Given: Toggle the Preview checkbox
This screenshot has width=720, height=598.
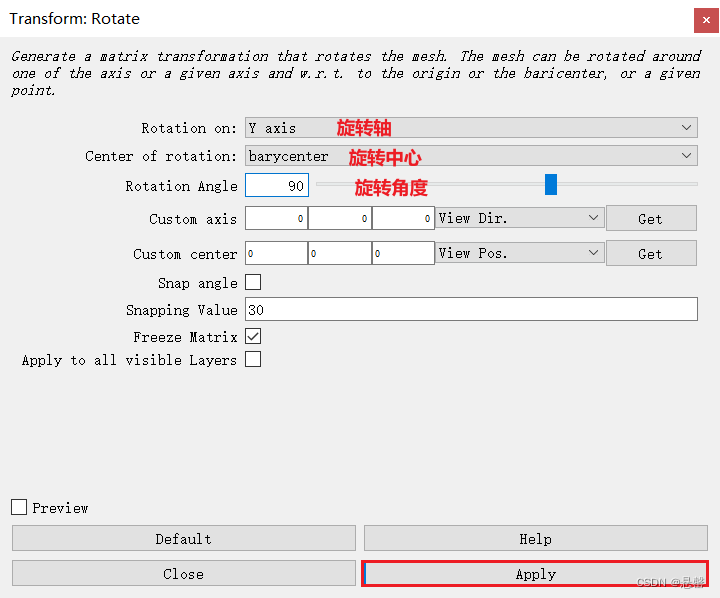Looking at the screenshot, I should click(19, 508).
